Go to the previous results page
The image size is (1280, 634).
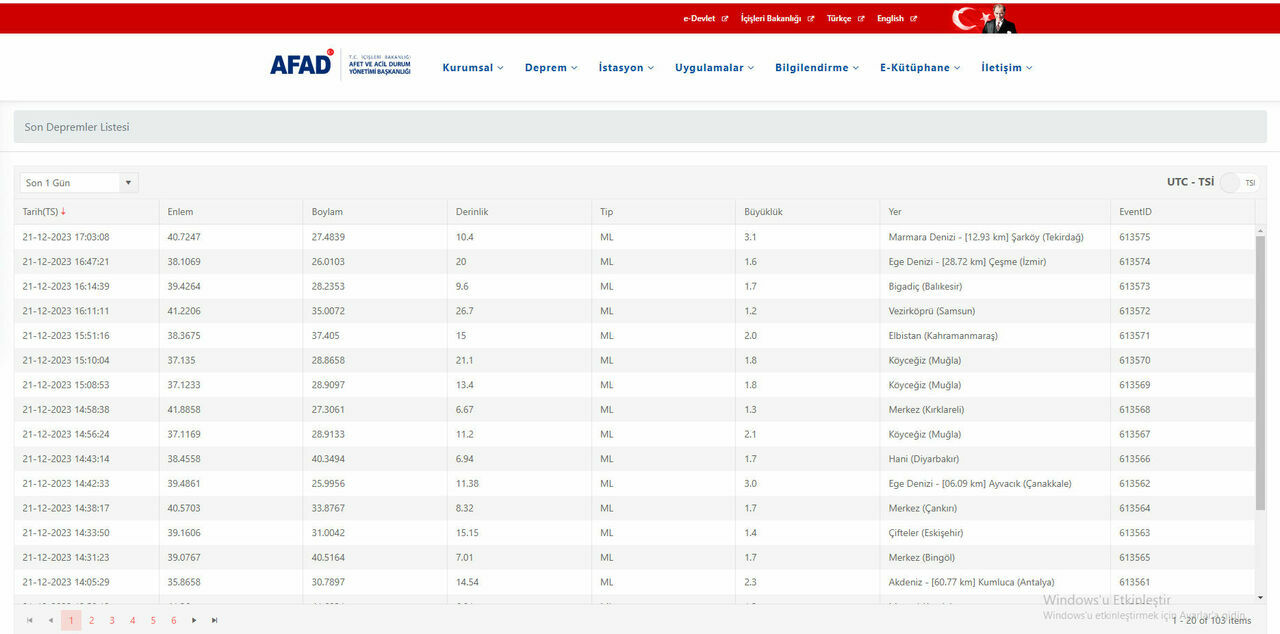(50, 621)
